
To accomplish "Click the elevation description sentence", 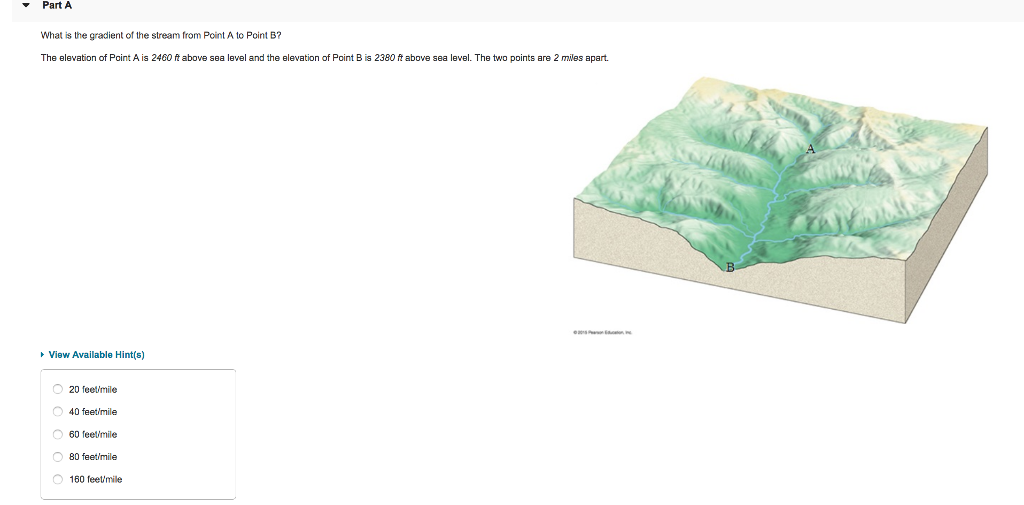I will pyautogui.click(x=325, y=57).
